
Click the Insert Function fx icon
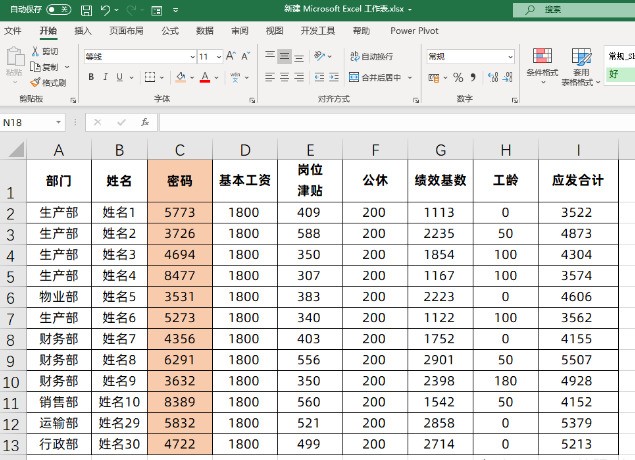point(145,122)
